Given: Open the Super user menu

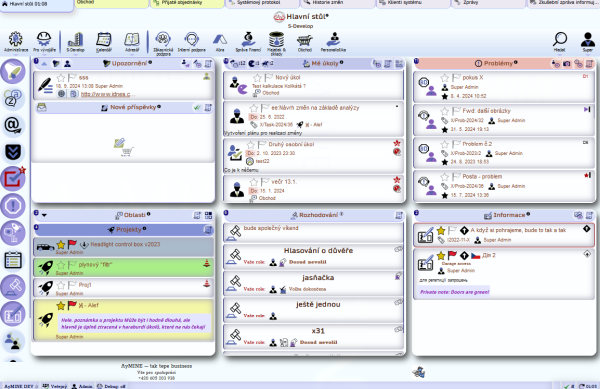Looking at the screenshot, I should tap(587, 40).
